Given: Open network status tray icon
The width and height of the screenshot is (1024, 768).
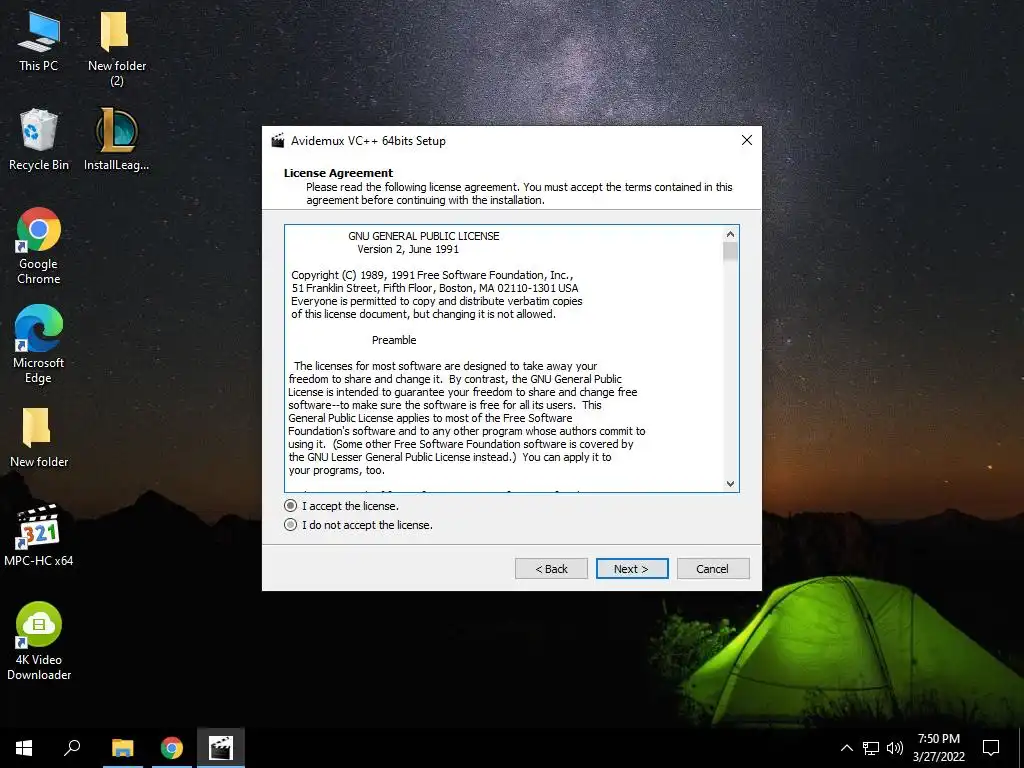Looking at the screenshot, I should point(871,748).
